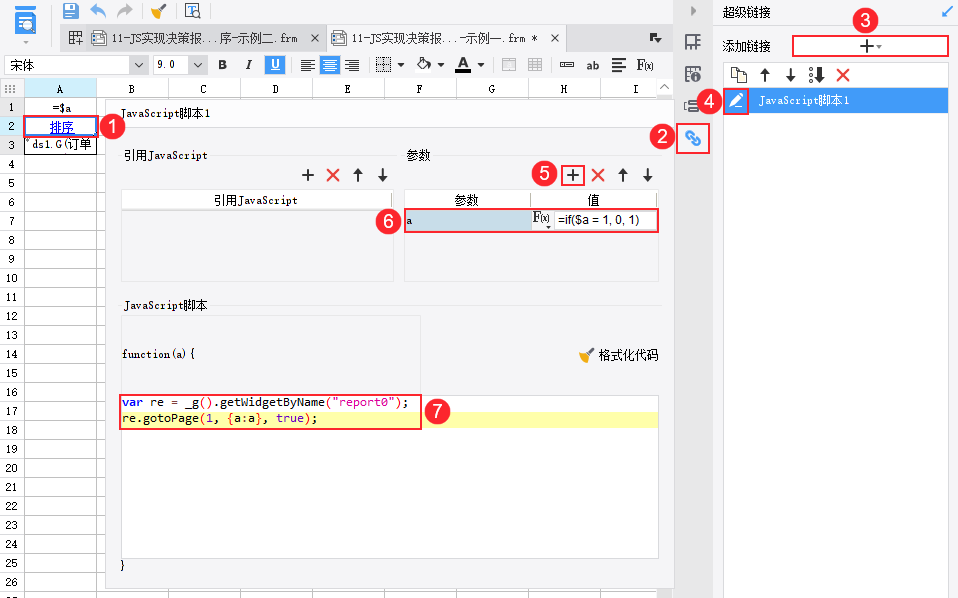The width and height of the screenshot is (958, 598).
Task: Click the cell border icon
Action: pyautogui.click(x=384, y=65)
